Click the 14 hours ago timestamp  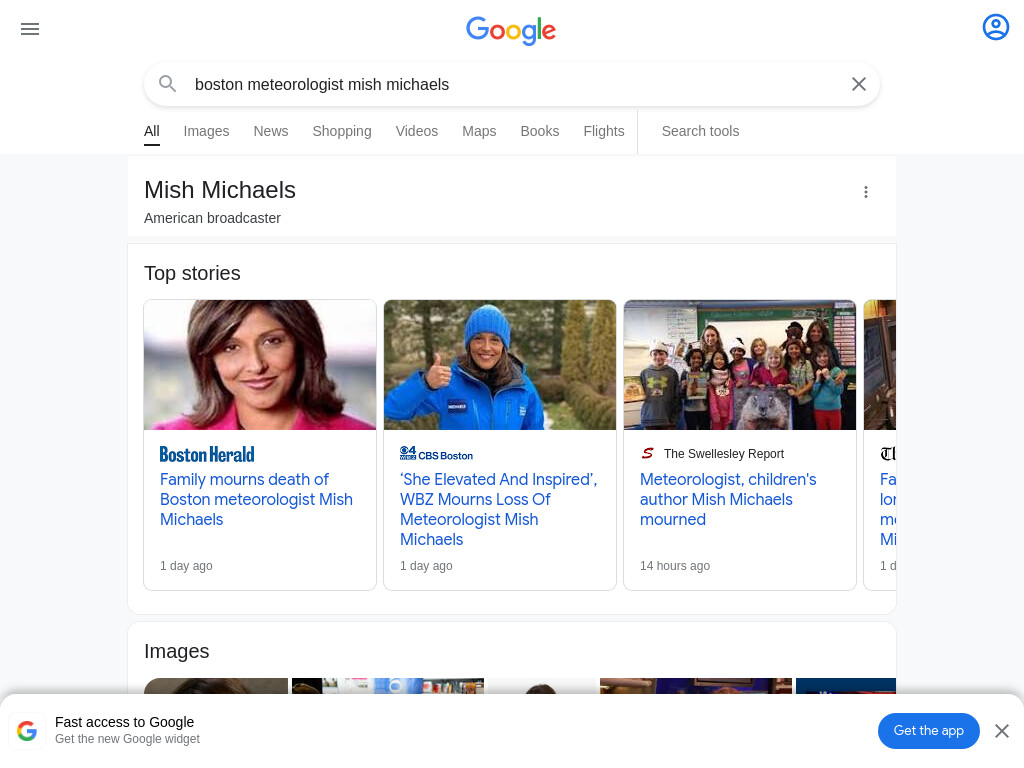tap(675, 566)
